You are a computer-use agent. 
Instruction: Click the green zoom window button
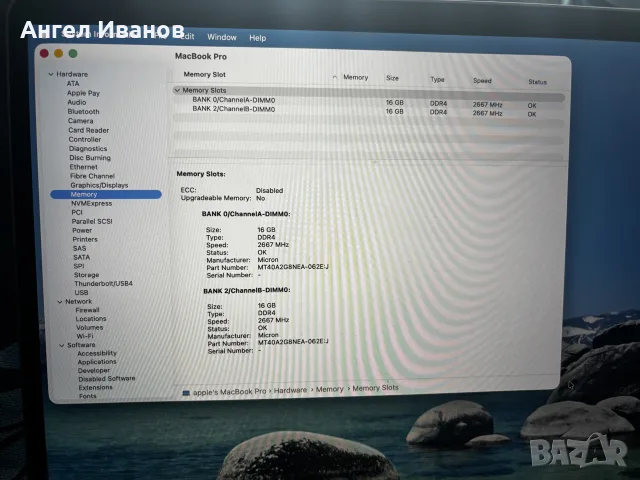point(73,53)
